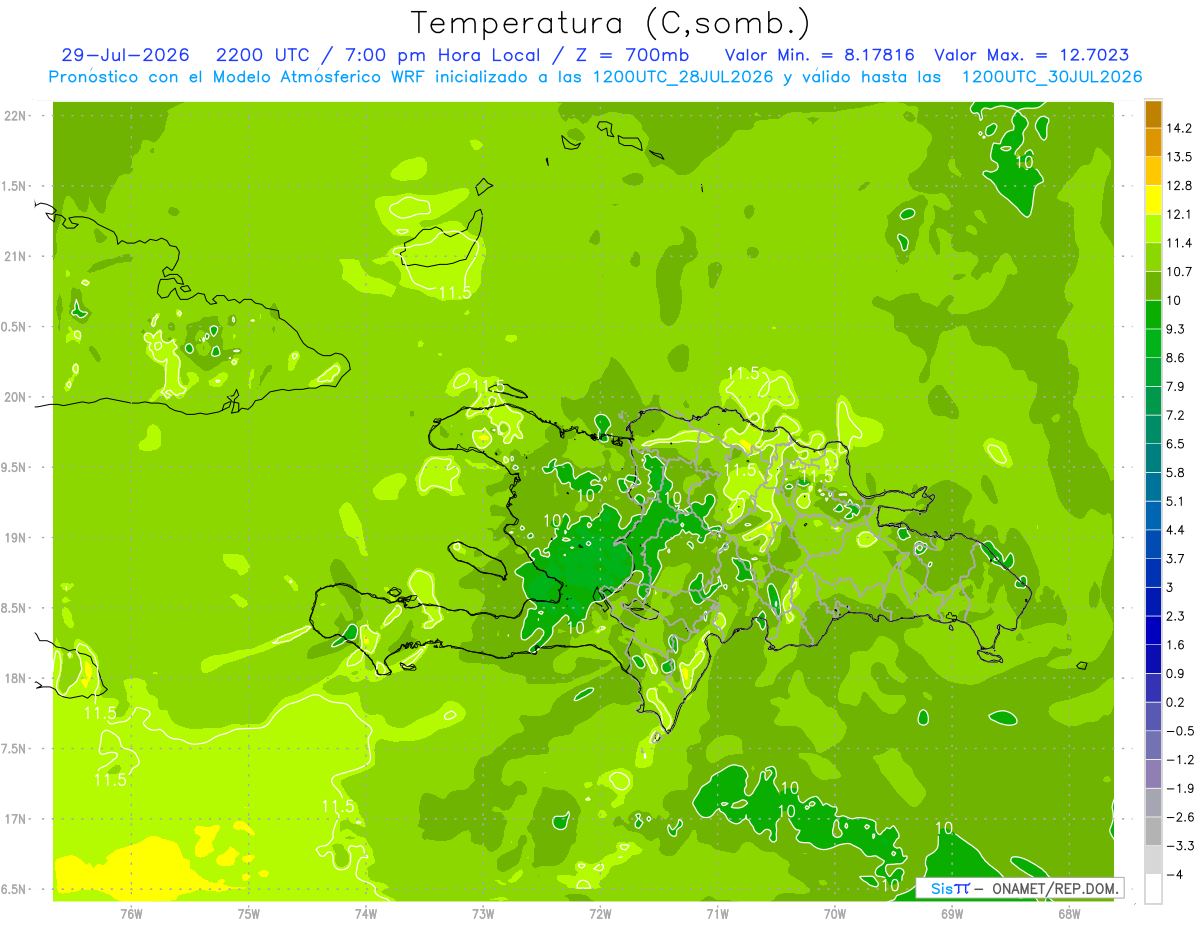Click the '8.6' color scale label

[1176, 358]
